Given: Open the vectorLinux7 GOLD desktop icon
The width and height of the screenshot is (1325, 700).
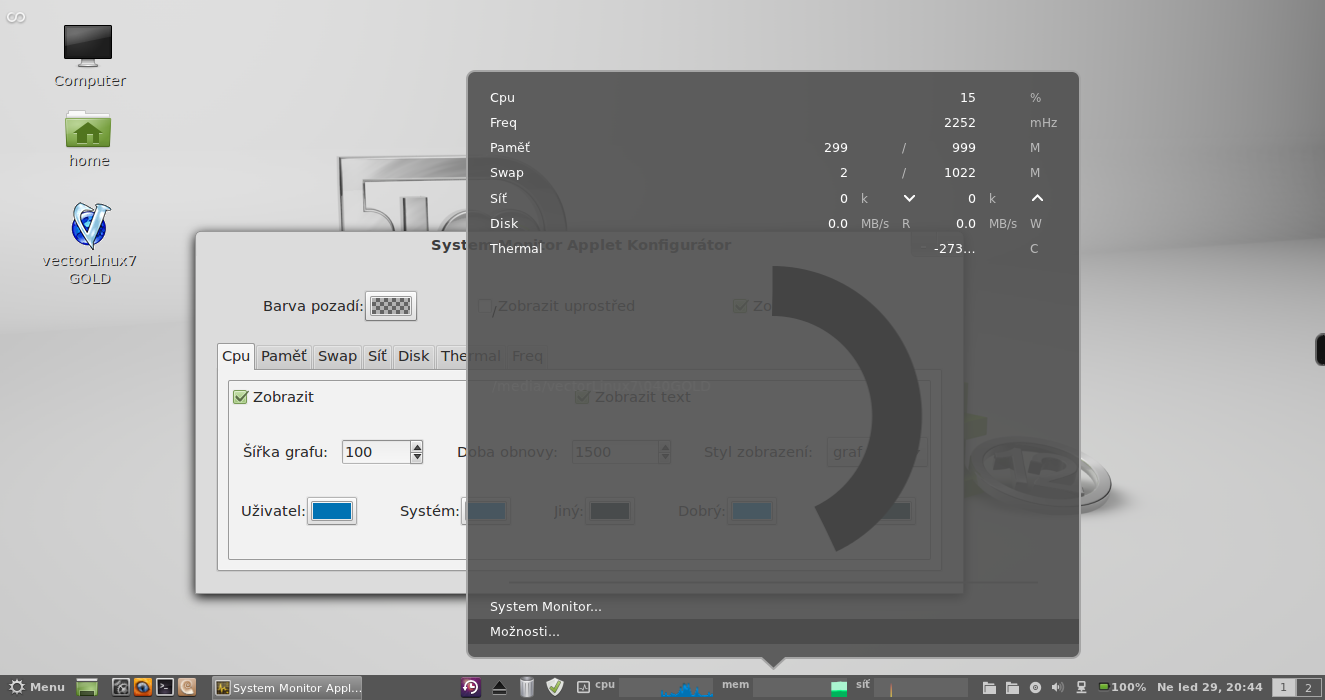Looking at the screenshot, I should pos(89,243).
